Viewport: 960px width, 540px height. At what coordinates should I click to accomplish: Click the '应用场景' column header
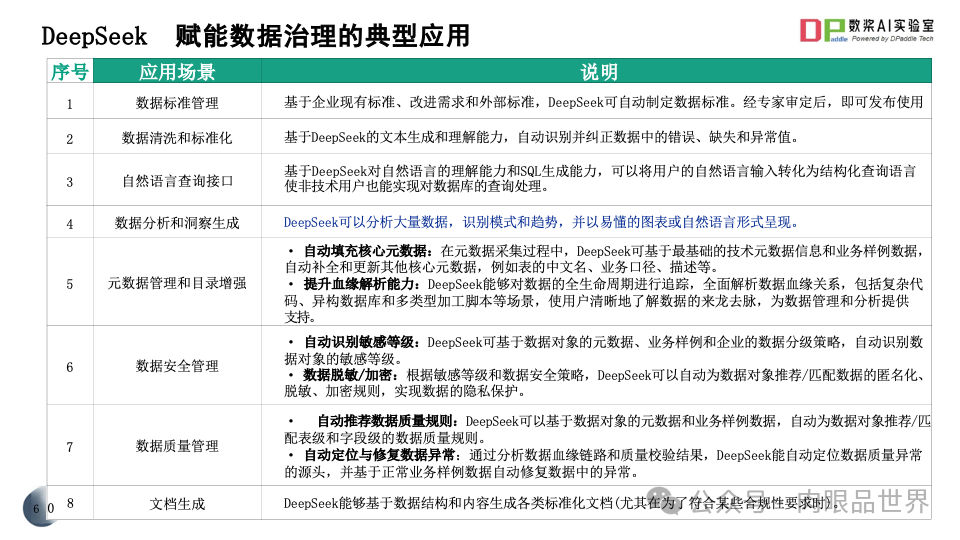coord(177,72)
